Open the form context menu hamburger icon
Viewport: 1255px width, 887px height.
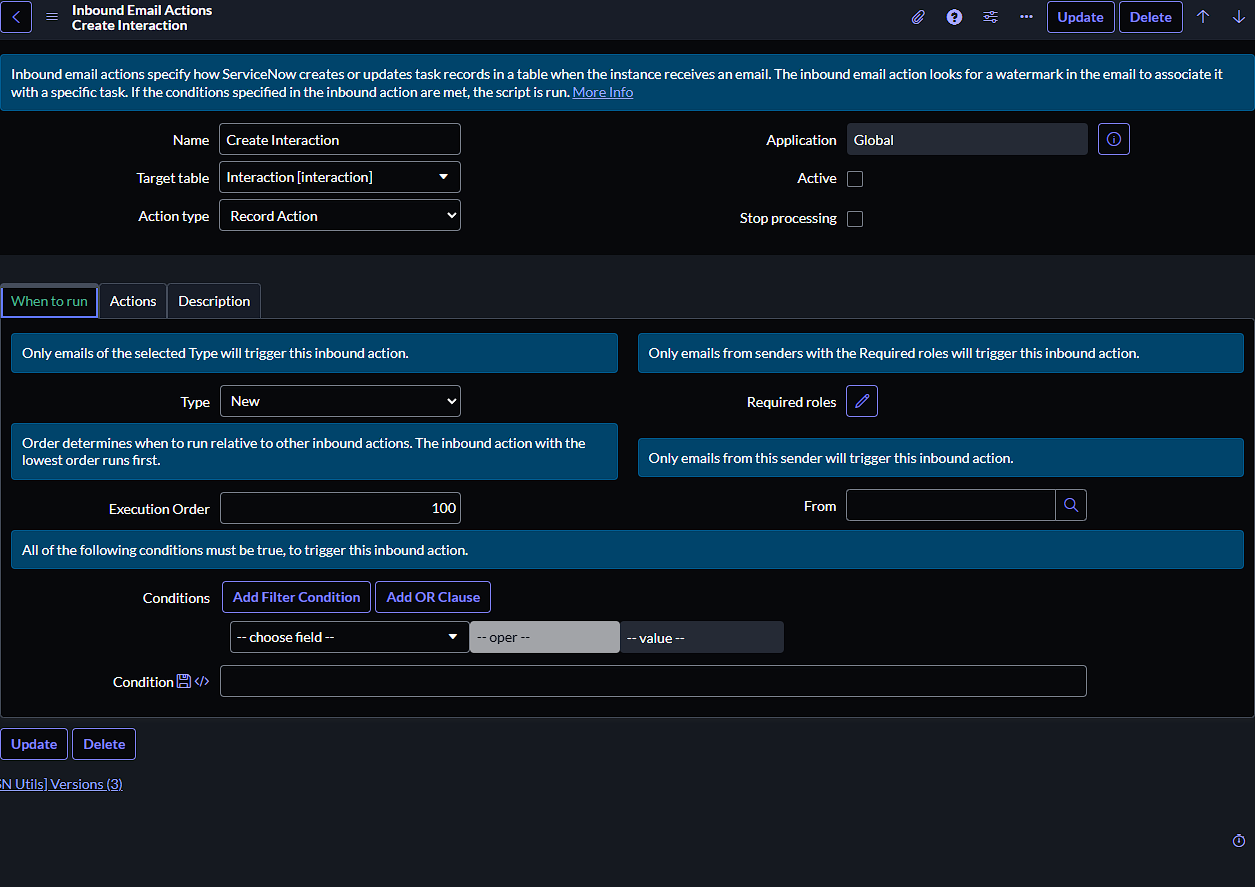[x=52, y=17]
